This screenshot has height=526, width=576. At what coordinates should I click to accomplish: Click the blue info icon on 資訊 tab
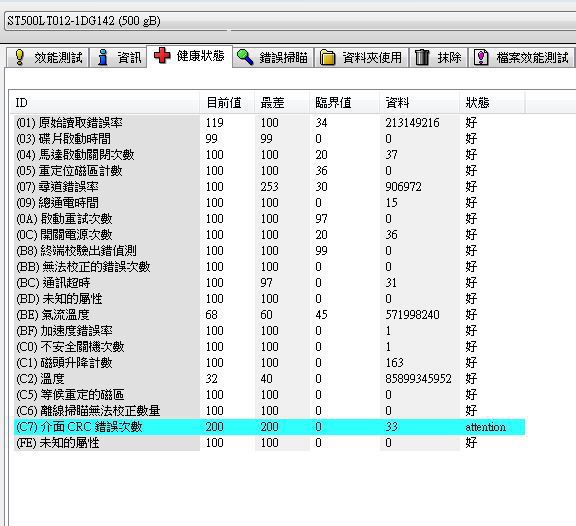103,57
